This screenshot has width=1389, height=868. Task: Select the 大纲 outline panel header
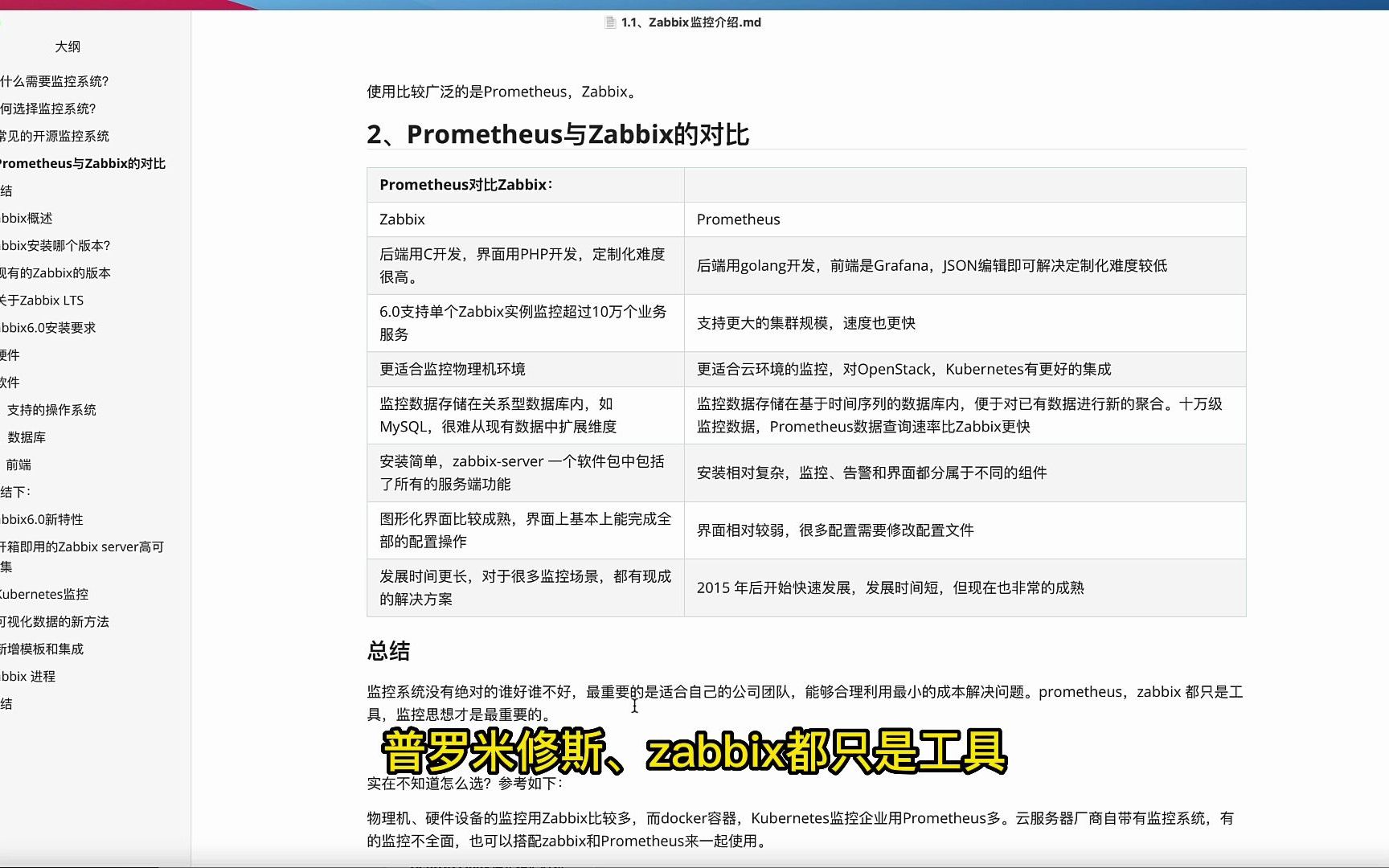pyautogui.click(x=68, y=47)
